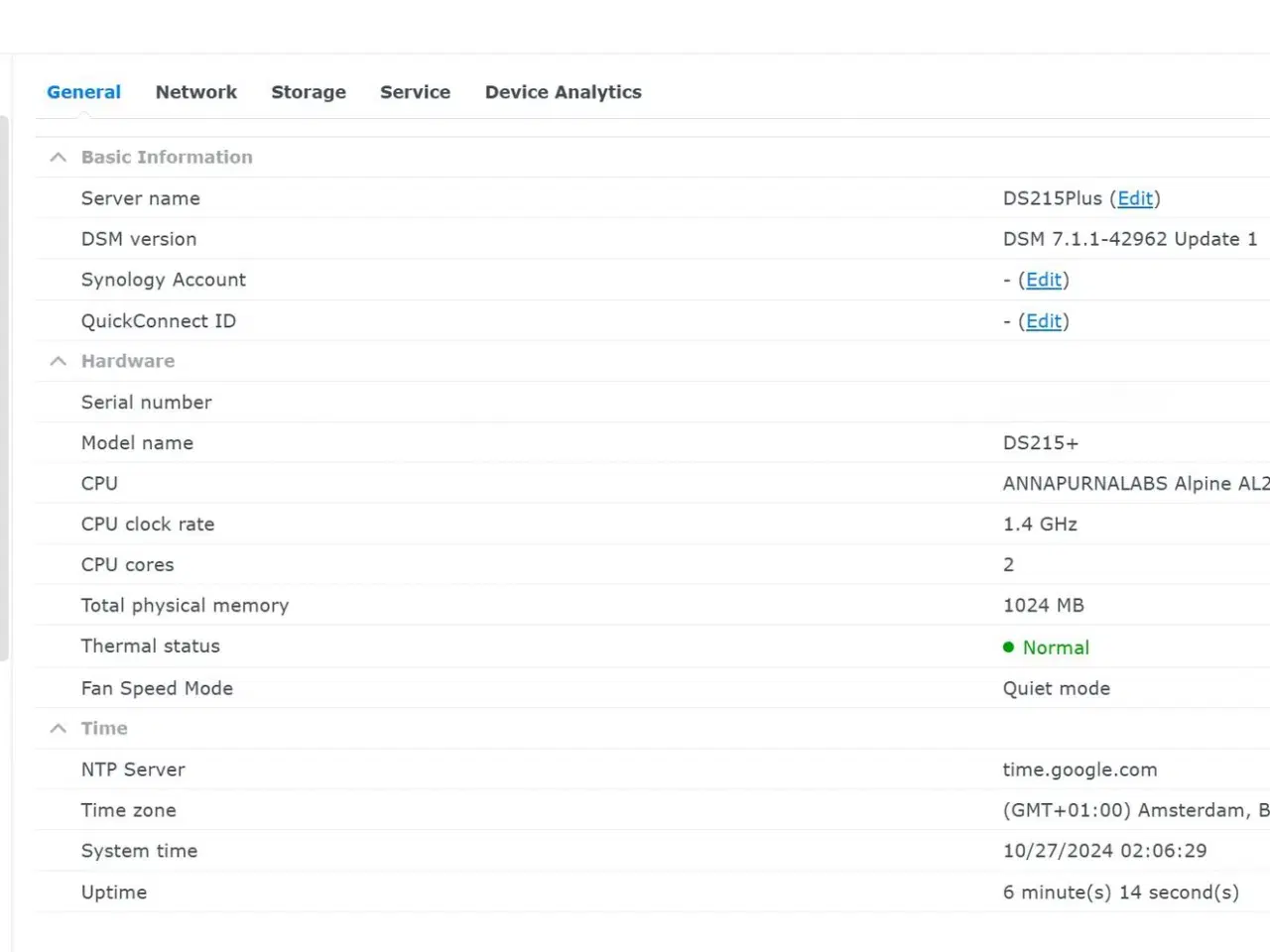Image resolution: width=1270 pixels, height=952 pixels.
Task: Click the green Normal thermal status dot
Action: 1008,648
